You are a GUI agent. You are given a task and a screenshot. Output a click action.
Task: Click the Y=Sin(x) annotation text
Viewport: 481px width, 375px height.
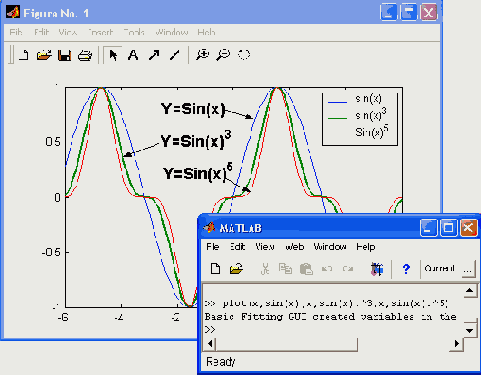click(193, 109)
